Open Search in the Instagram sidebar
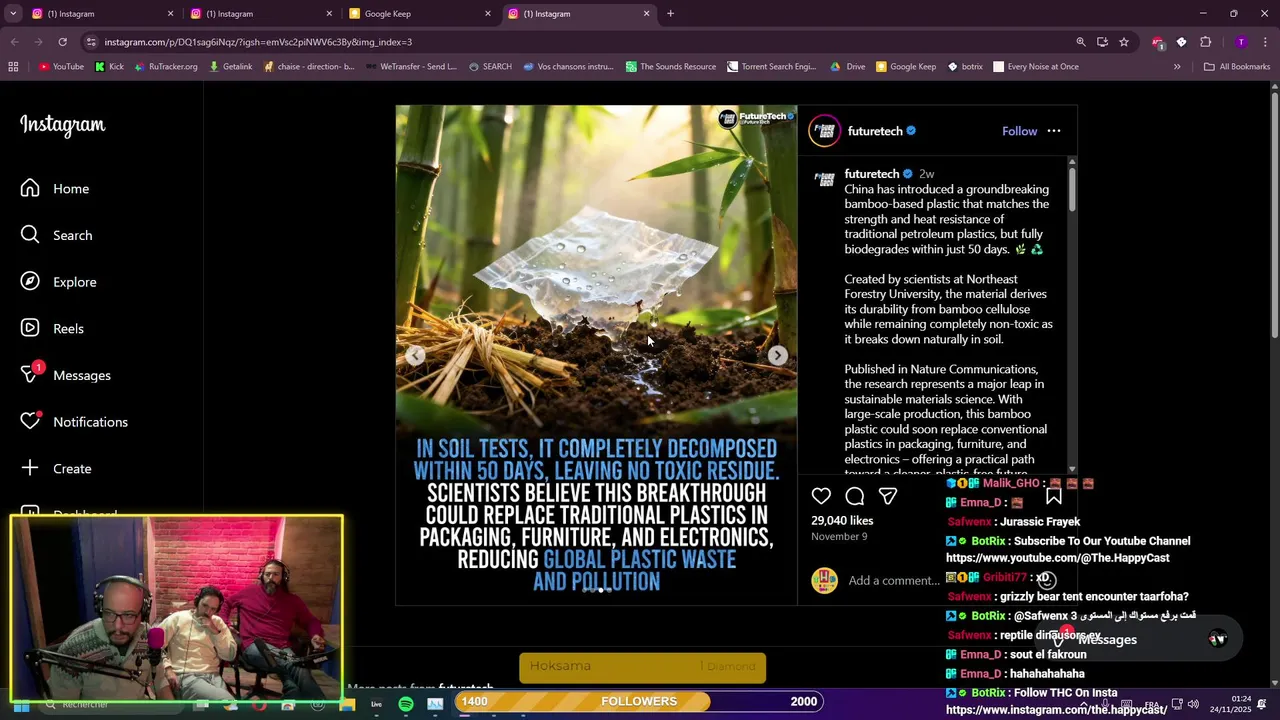 (57, 235)
